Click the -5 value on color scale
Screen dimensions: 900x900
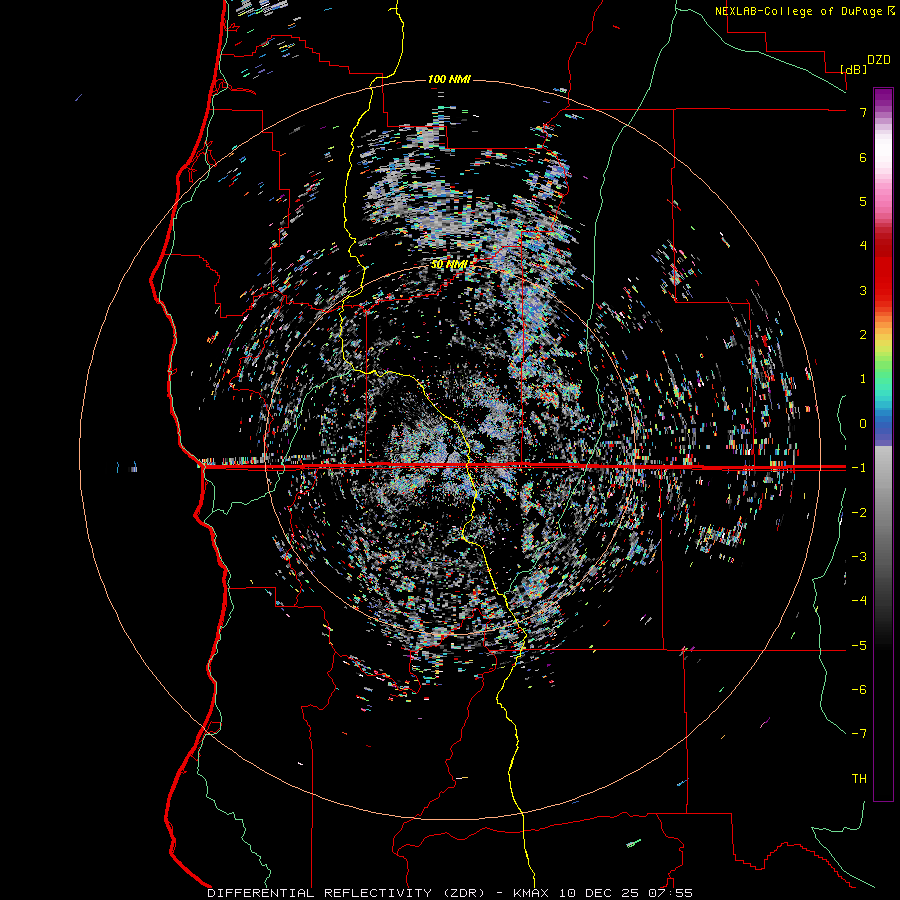click(859, 646)
